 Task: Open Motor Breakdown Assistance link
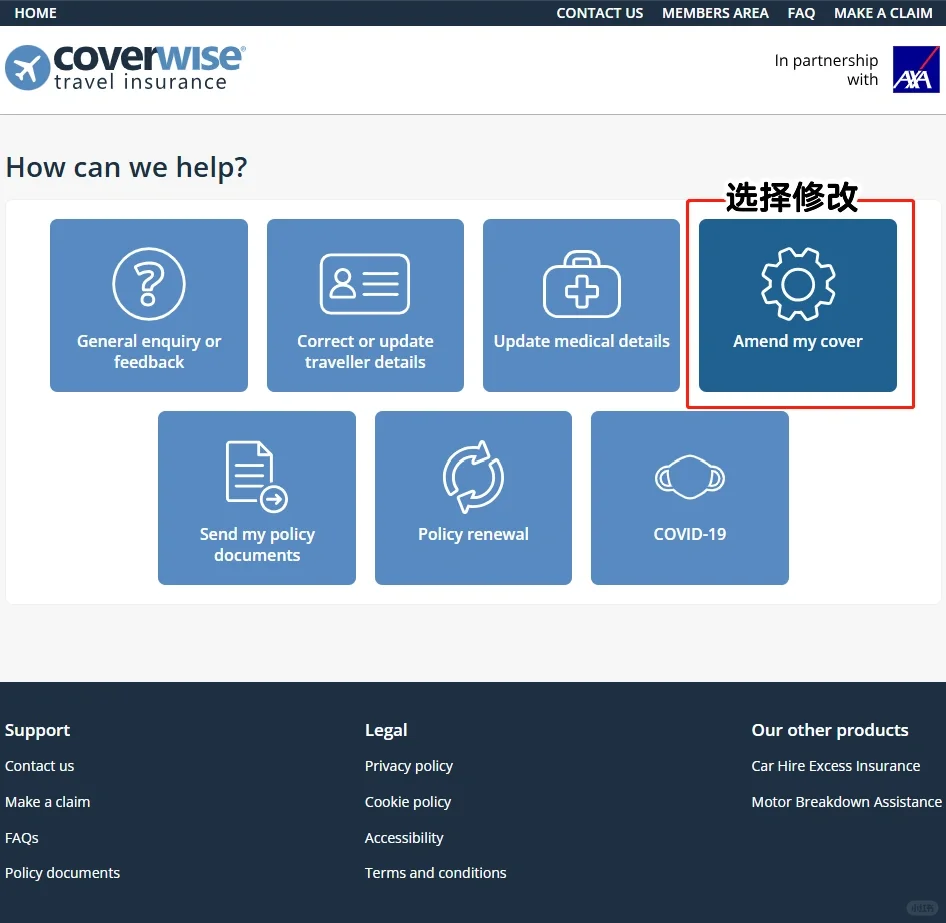(x=846, y=802)
